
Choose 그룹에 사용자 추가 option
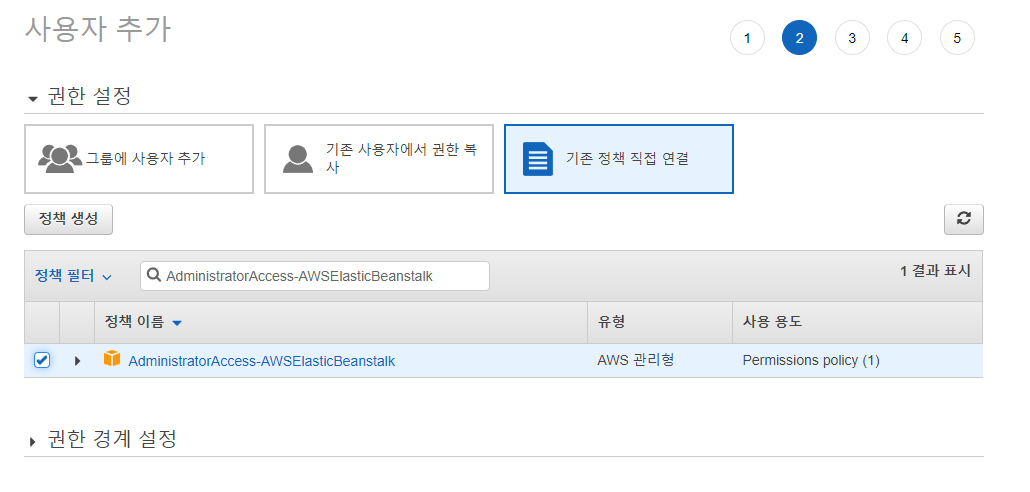(139, 159)
